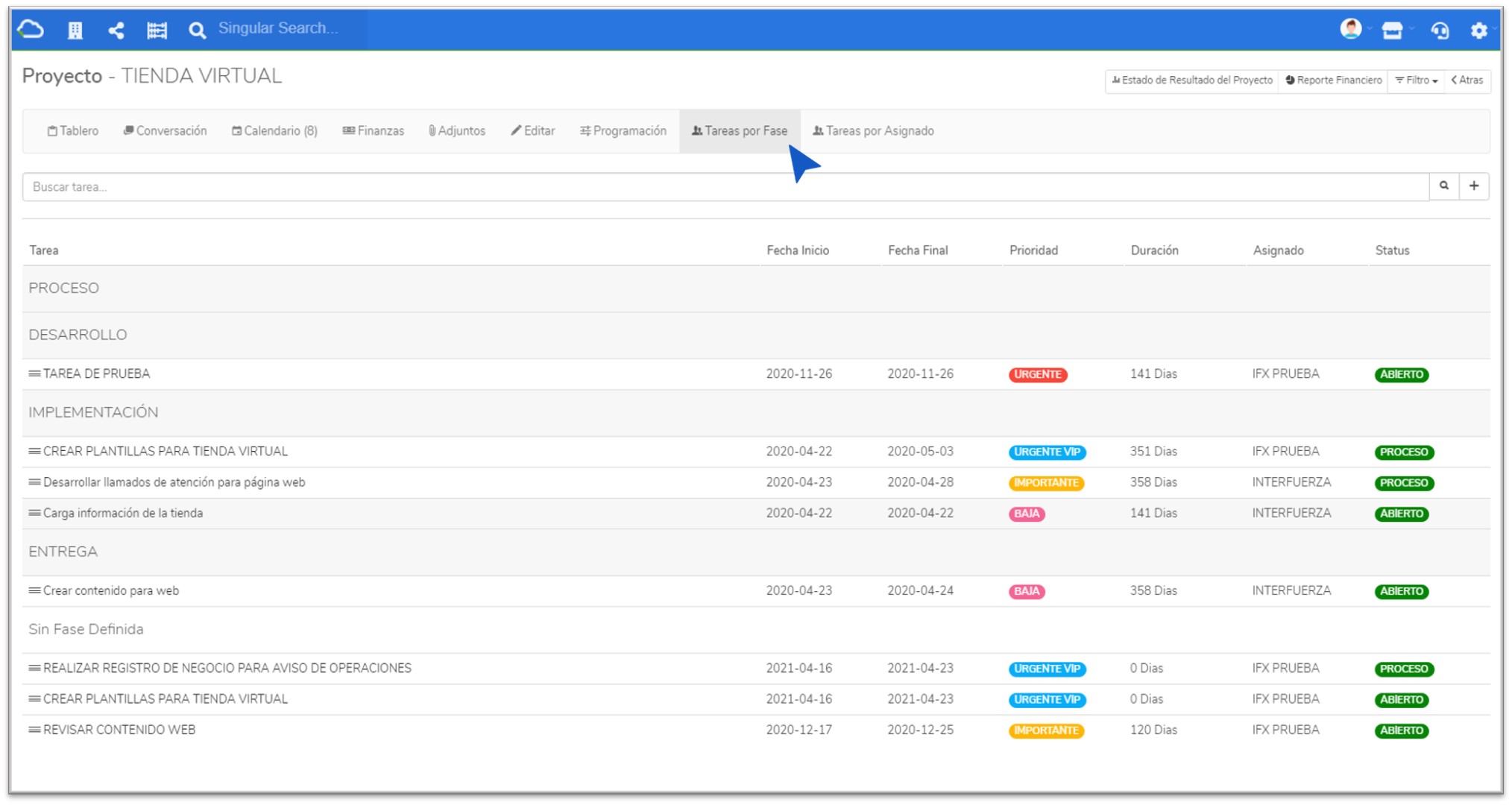Click the magnifier icon beside Singular Search
Image resolution: width=1512 pixels, height=805 pixels.
click(197, 31)
